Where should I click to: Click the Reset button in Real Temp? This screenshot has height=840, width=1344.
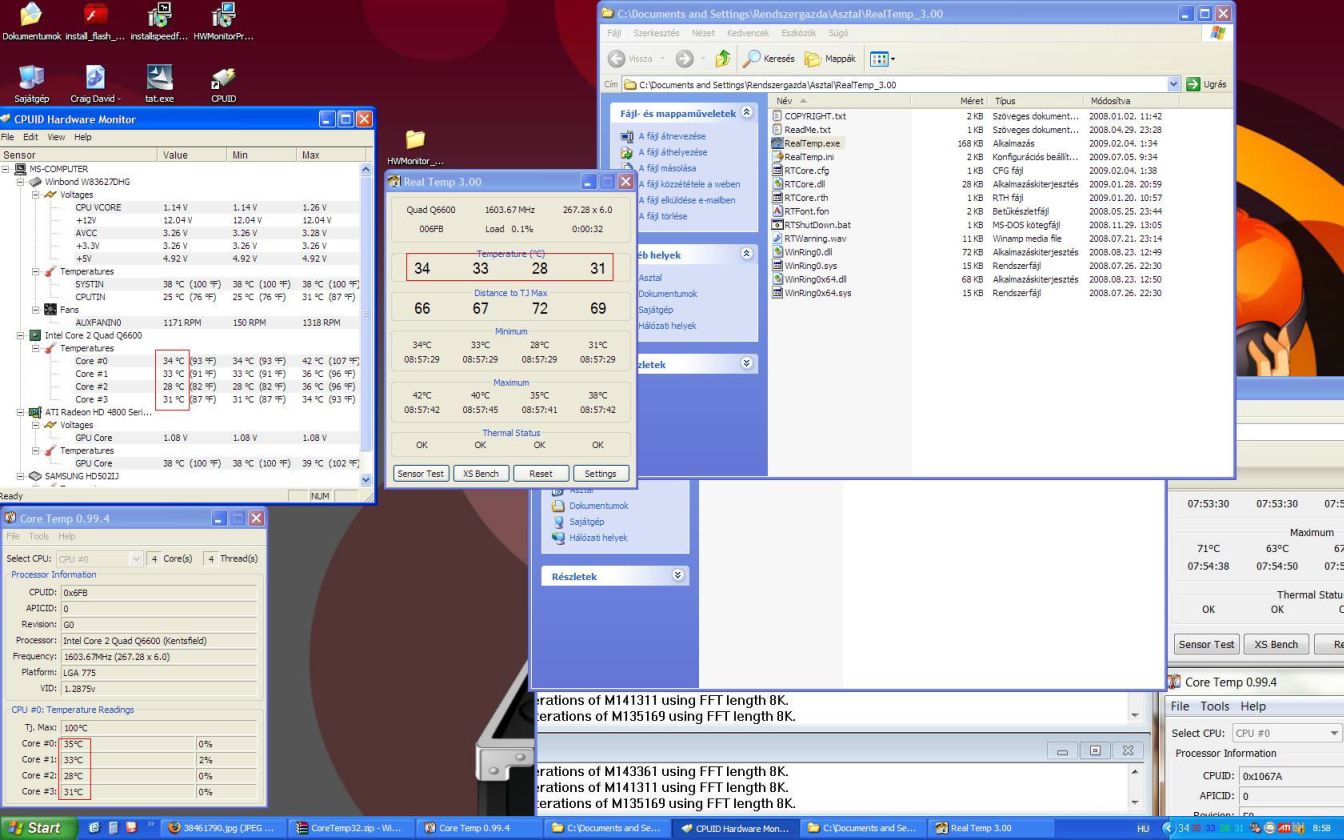click(x=540, y=474)
